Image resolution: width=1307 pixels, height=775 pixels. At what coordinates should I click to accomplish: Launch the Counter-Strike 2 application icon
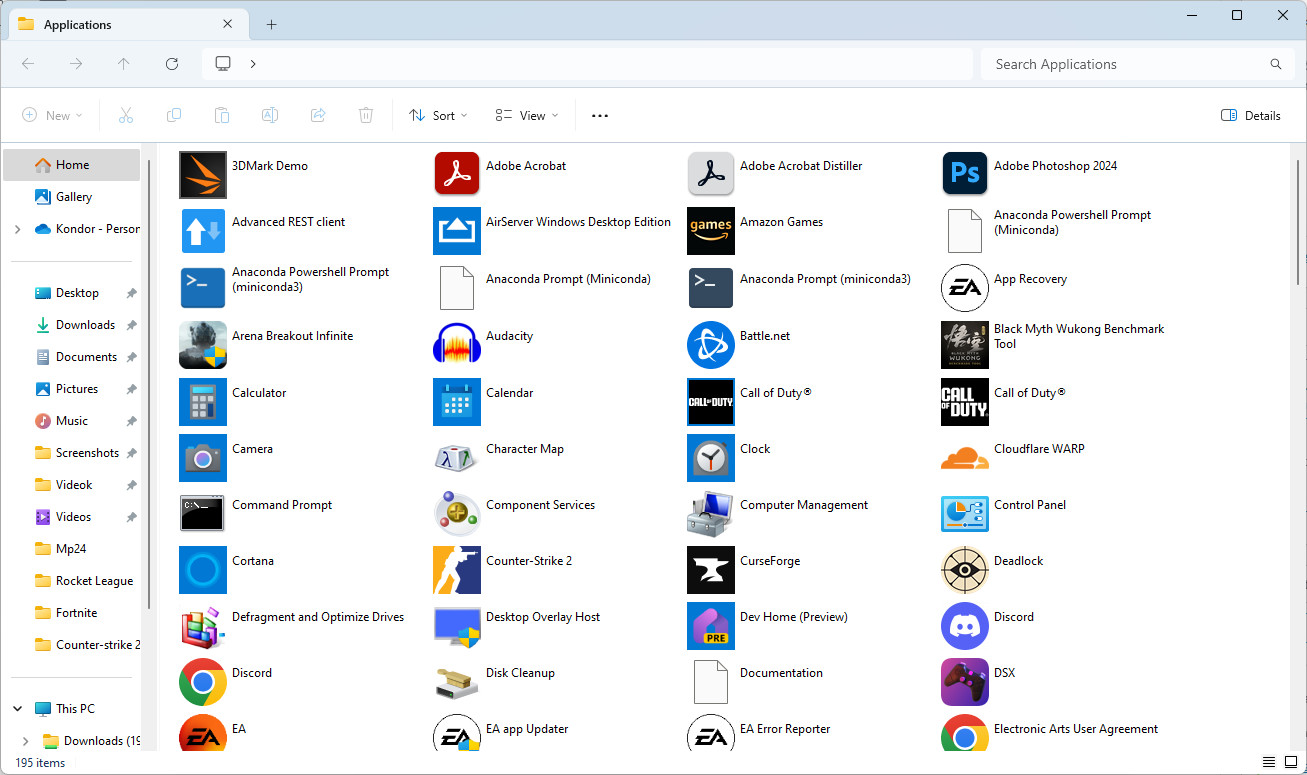tap(457, 570)
